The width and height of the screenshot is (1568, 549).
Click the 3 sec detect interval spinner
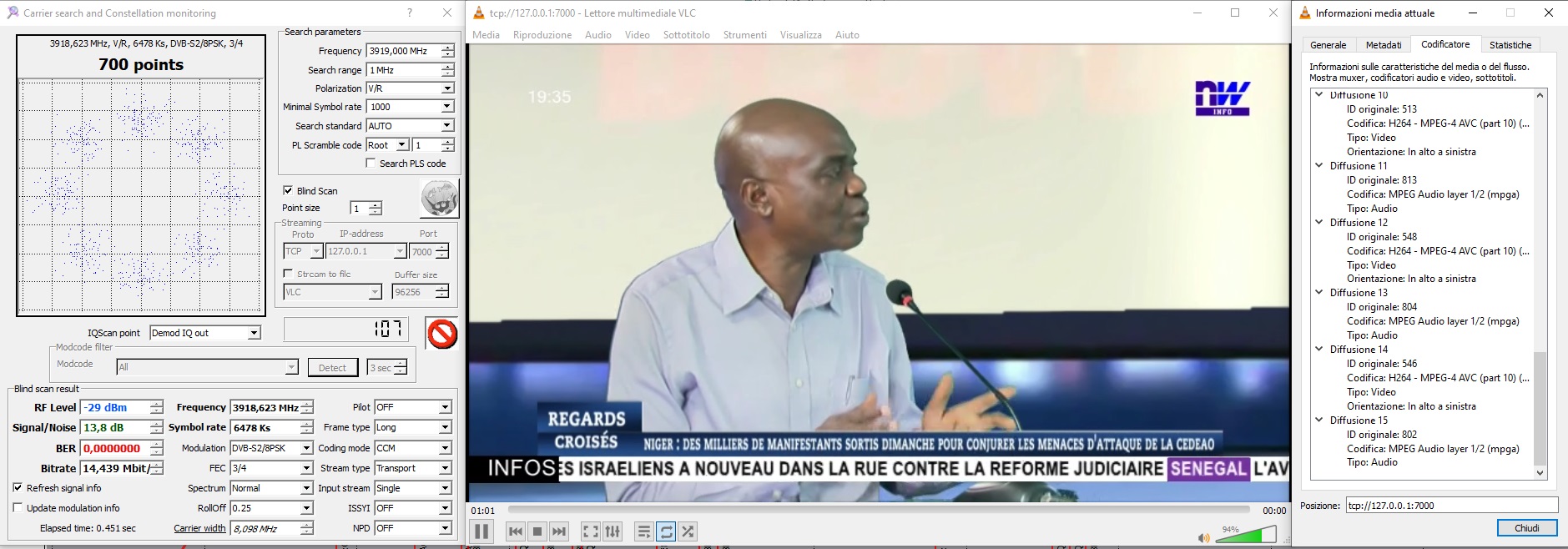(401, 367)
